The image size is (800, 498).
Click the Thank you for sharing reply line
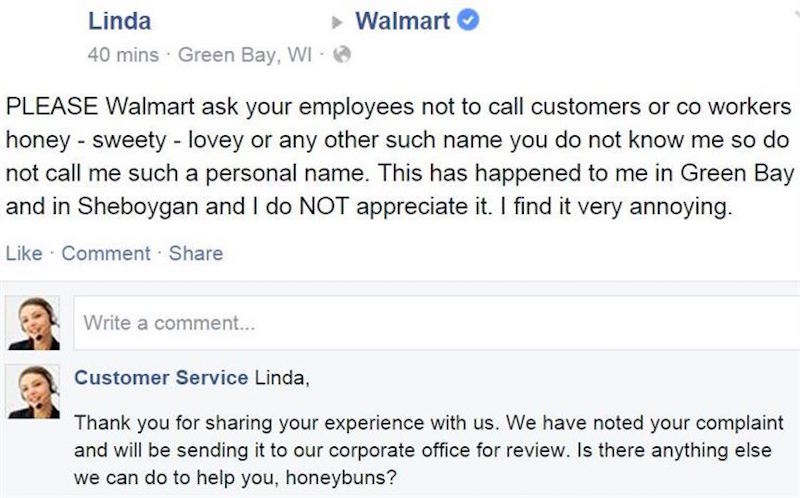(x=429, y=423)
